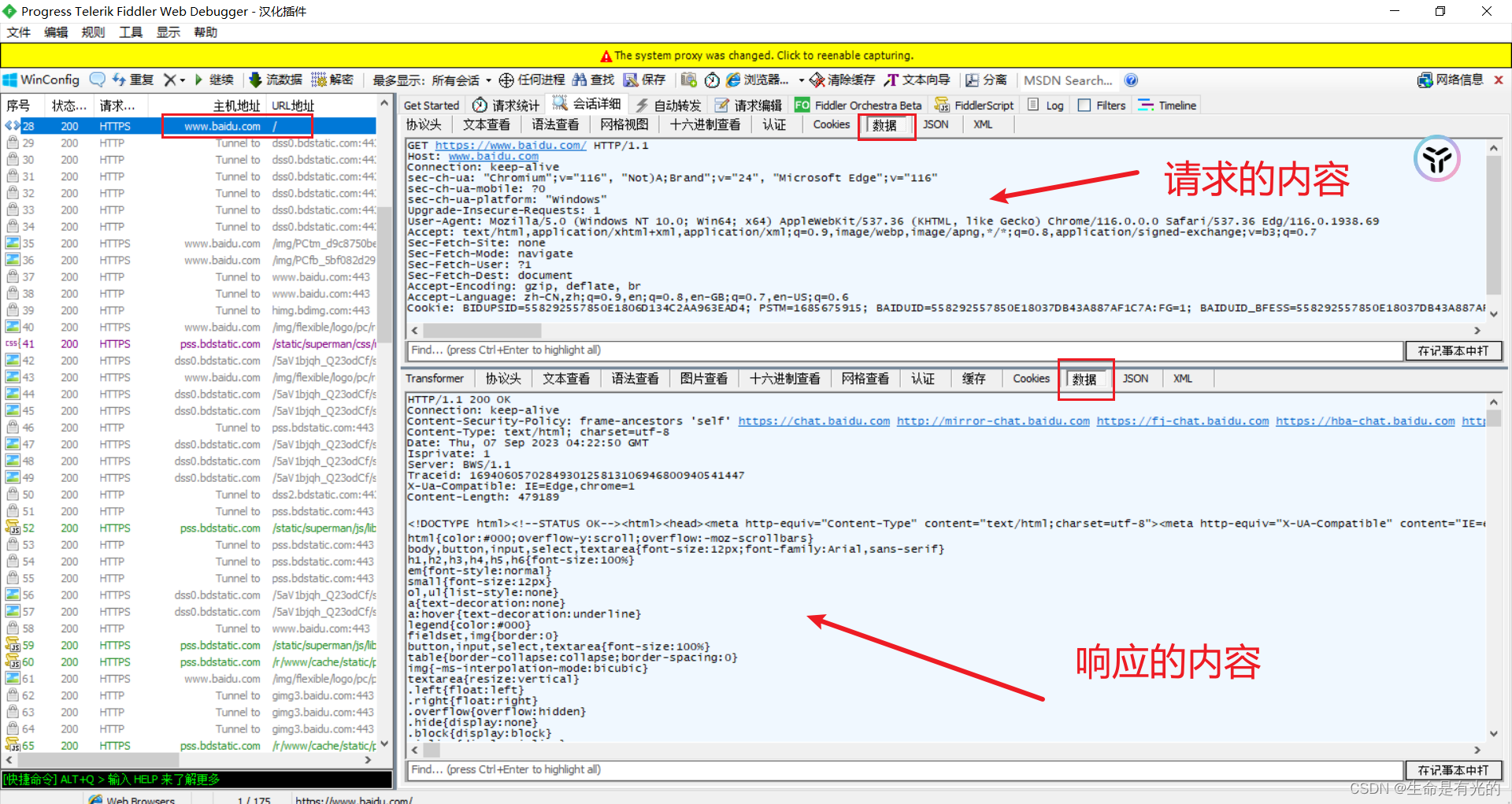The height and width of the screenshot is (804, 1512).
Task: Select request JSON tab
Action: (x=936, y=124)
